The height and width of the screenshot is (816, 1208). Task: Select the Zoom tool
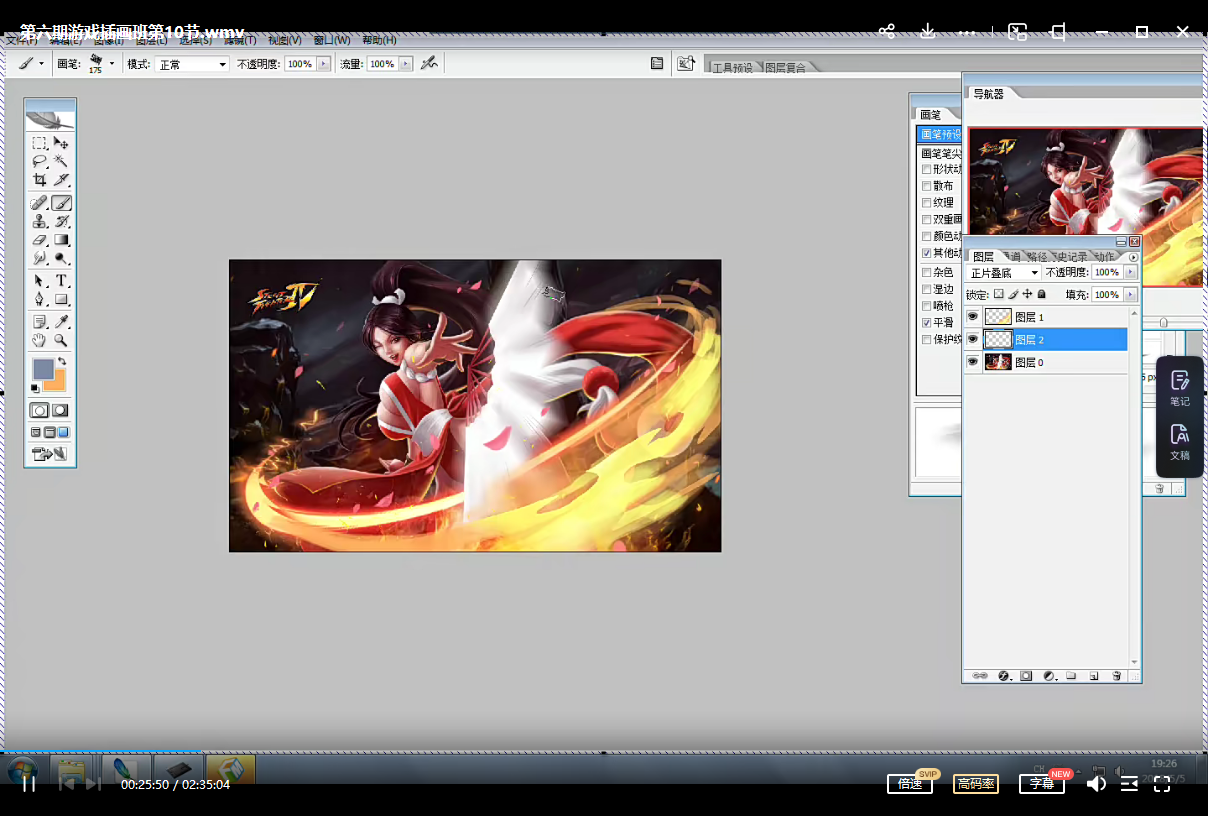tap(61, 340)
